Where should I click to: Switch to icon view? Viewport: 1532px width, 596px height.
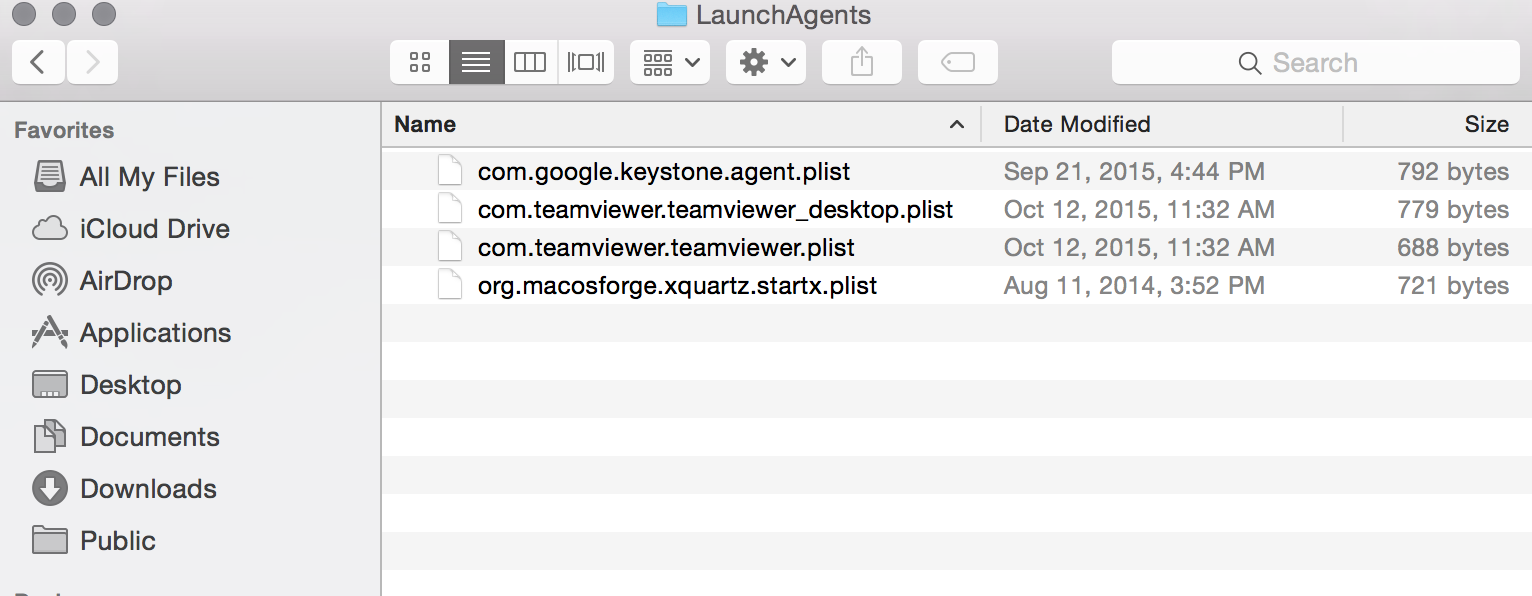point(420,62)
